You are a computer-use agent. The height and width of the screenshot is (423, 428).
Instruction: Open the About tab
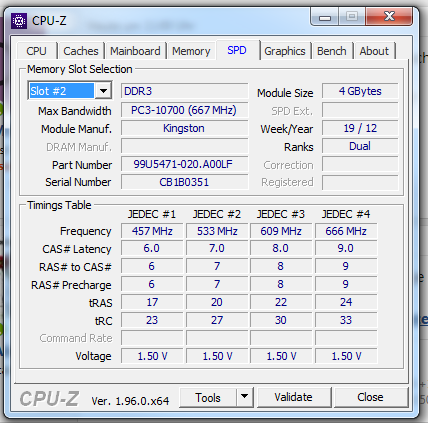374,51
